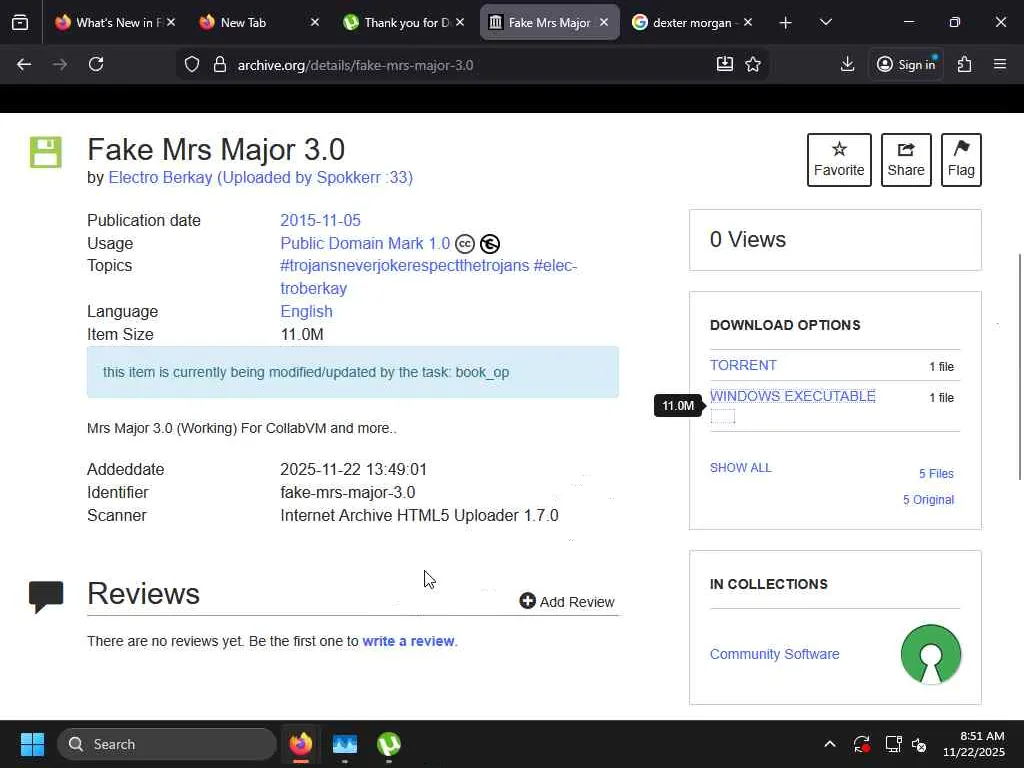Open the Firefox View tab overview icon
The width and height of the screenshot is (1024, 768).
[x=20, y=23]
